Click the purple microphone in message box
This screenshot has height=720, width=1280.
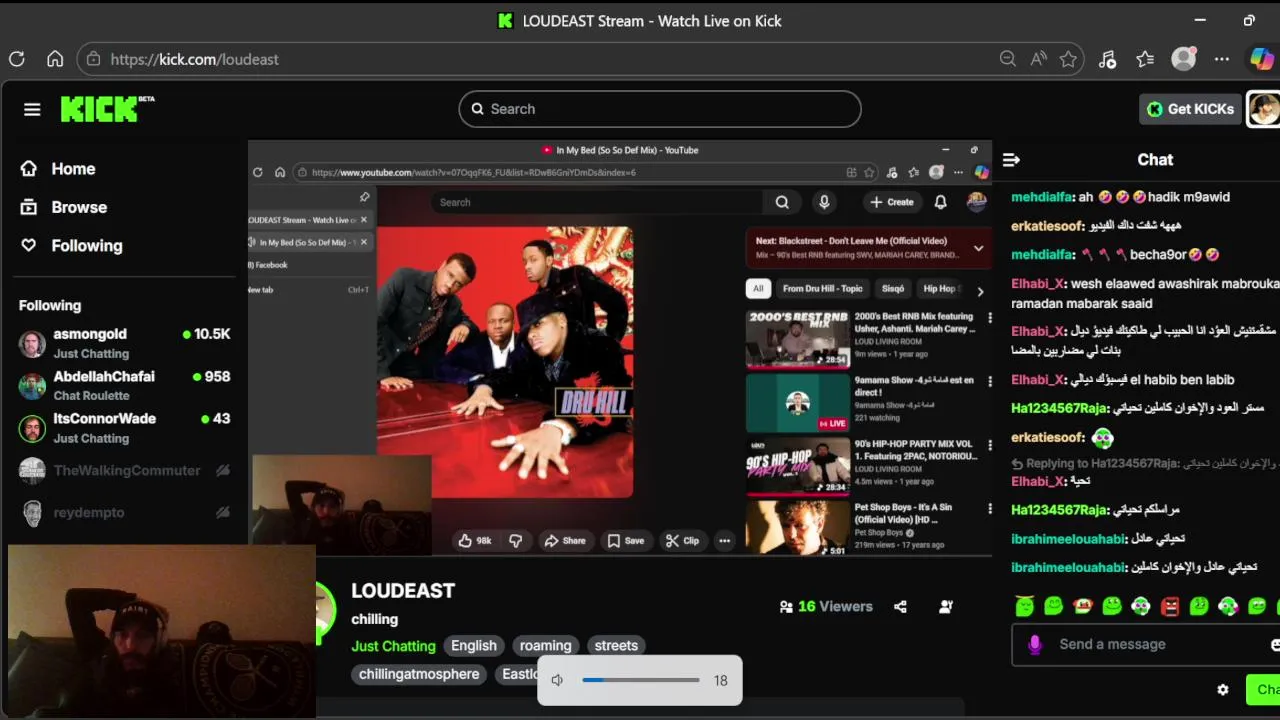pyautogui.click(x=1035, y=645)
